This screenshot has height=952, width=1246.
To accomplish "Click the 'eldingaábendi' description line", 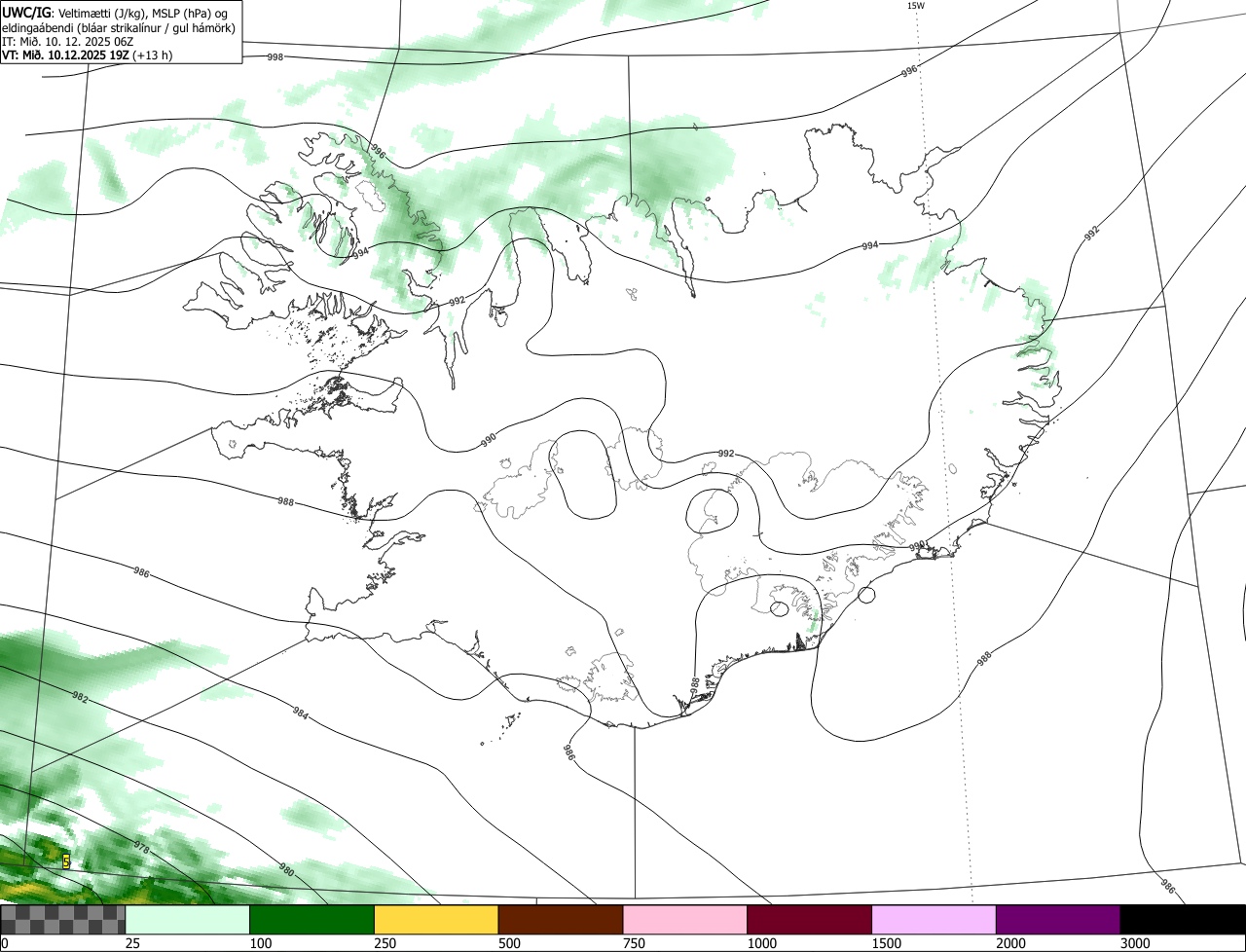I will click(118, 28).
